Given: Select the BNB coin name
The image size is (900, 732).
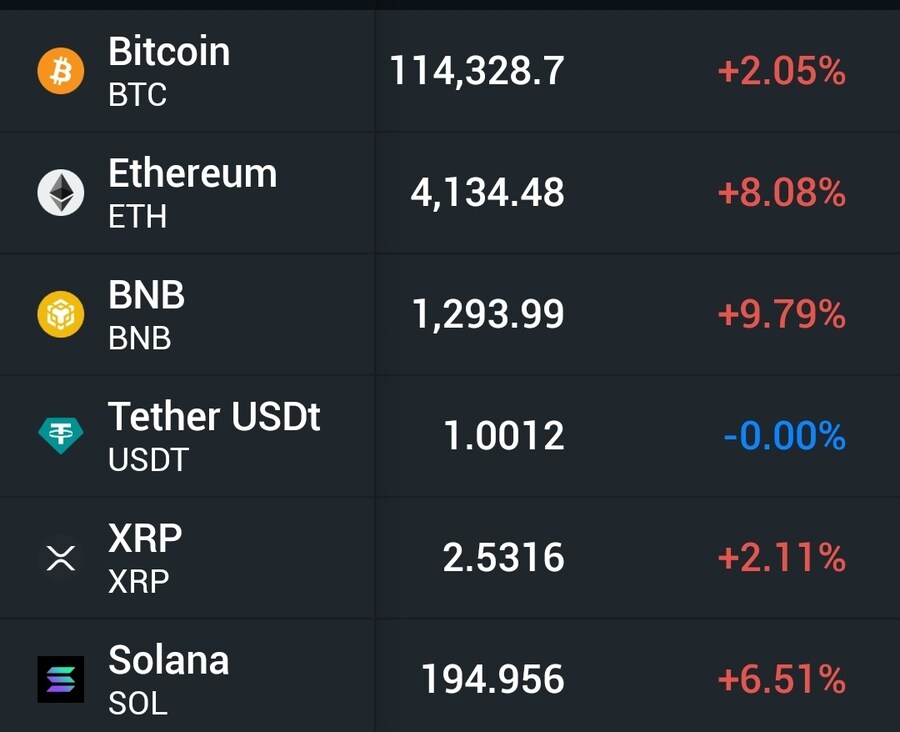Looking at the screenshot, I should 146,296.
